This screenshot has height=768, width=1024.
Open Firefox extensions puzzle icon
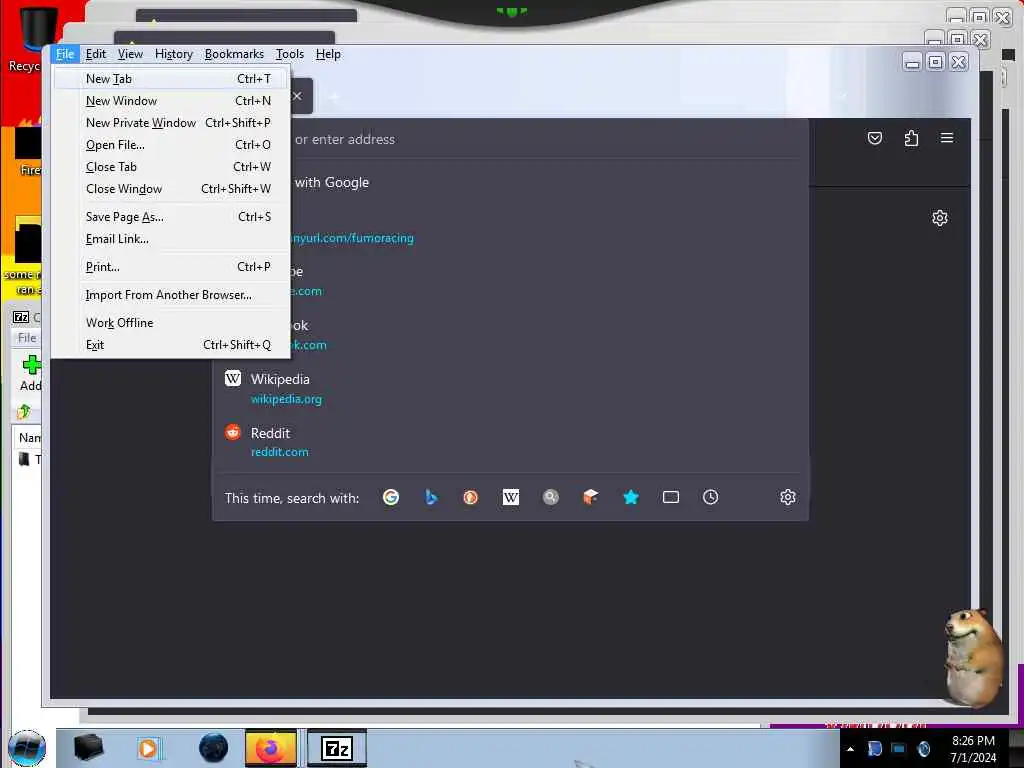pos(911,138)
